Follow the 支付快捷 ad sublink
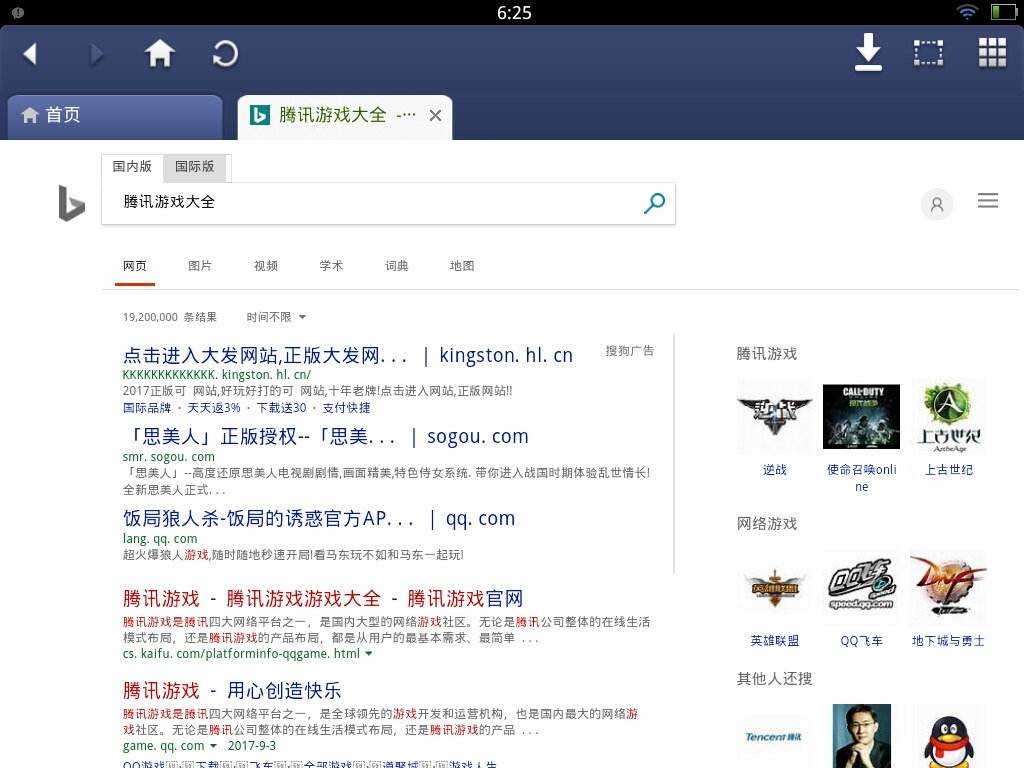Image resolution: width=1024 pixels, height=768 pixels. 346,408
